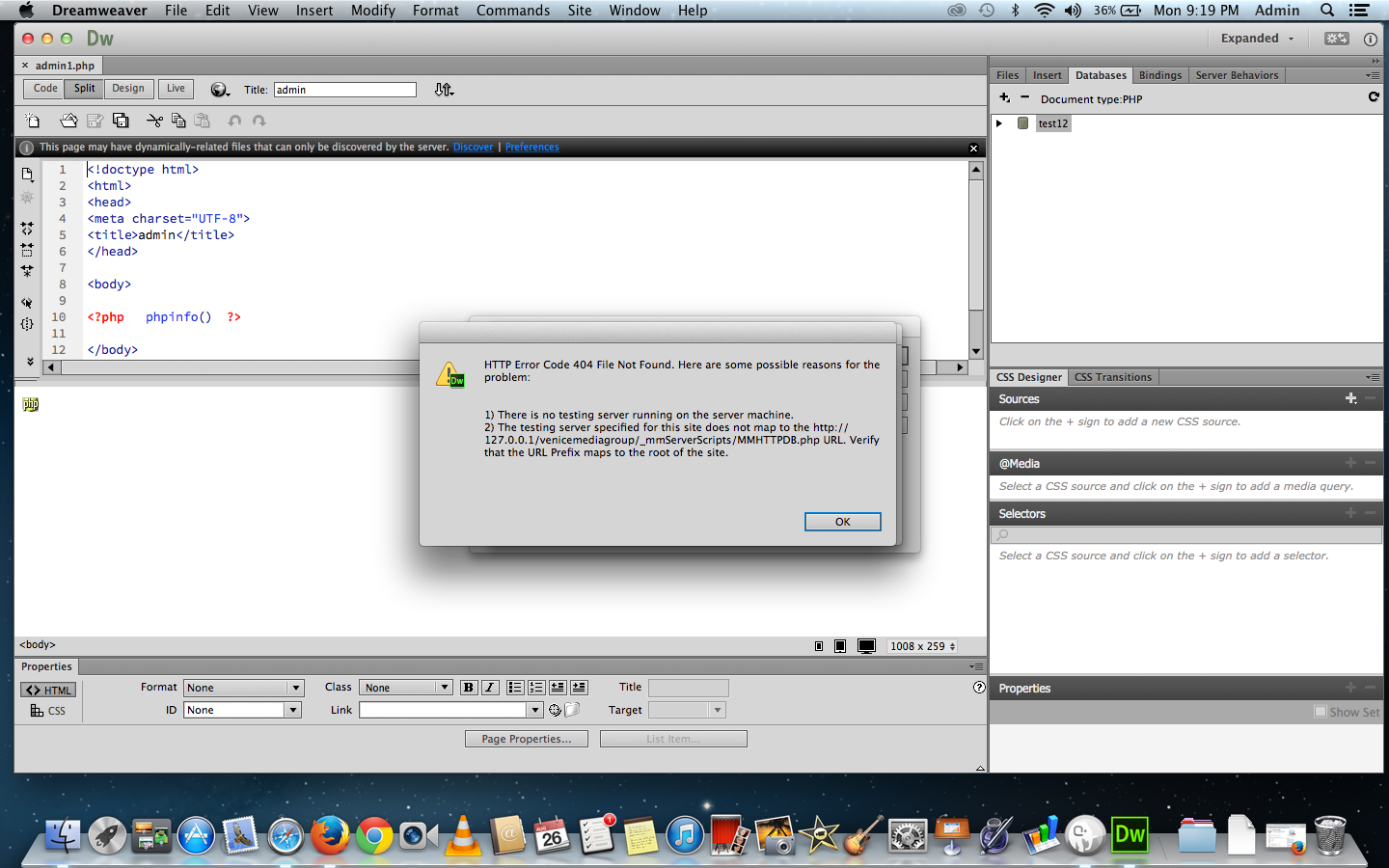Viewport: 1389px width, 868px height.
Task: Open the Site menu
Action: click(580, 11)
